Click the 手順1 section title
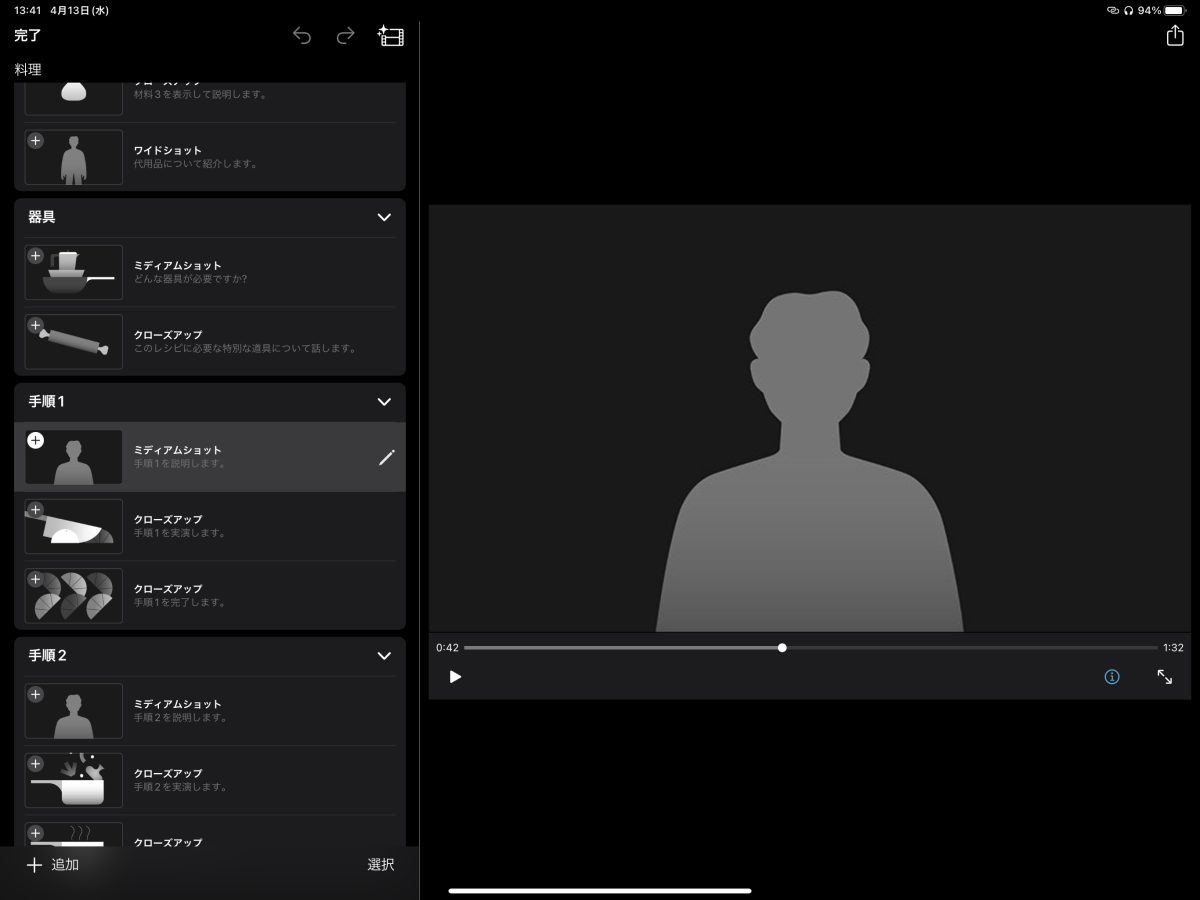The height and width of the screenshot is (900, 1200). 46,402
